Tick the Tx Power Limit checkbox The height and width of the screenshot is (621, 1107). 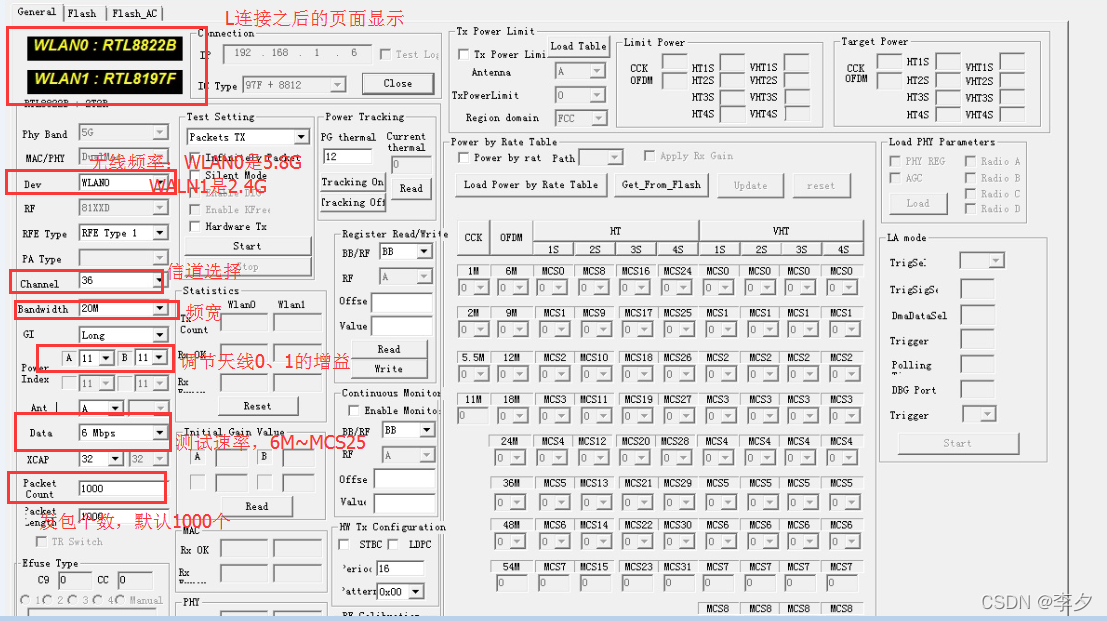[x=464, y=54]
